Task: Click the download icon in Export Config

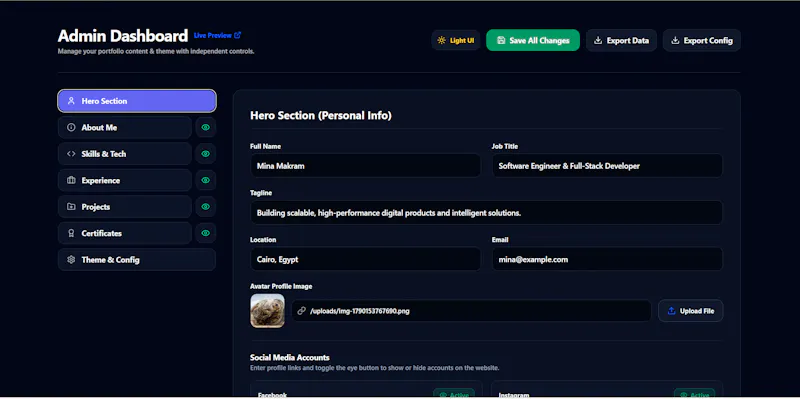Action: click(675, 40)
